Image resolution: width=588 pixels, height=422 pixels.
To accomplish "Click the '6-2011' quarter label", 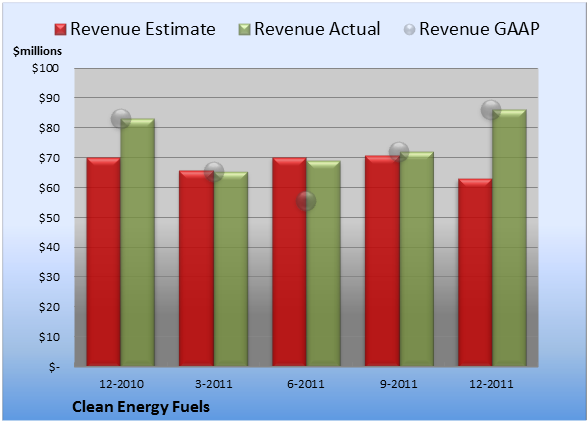I will 306,384.
